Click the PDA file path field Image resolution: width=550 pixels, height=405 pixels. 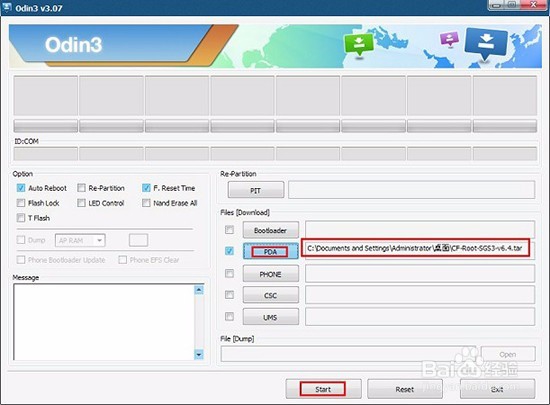point(420,250)
